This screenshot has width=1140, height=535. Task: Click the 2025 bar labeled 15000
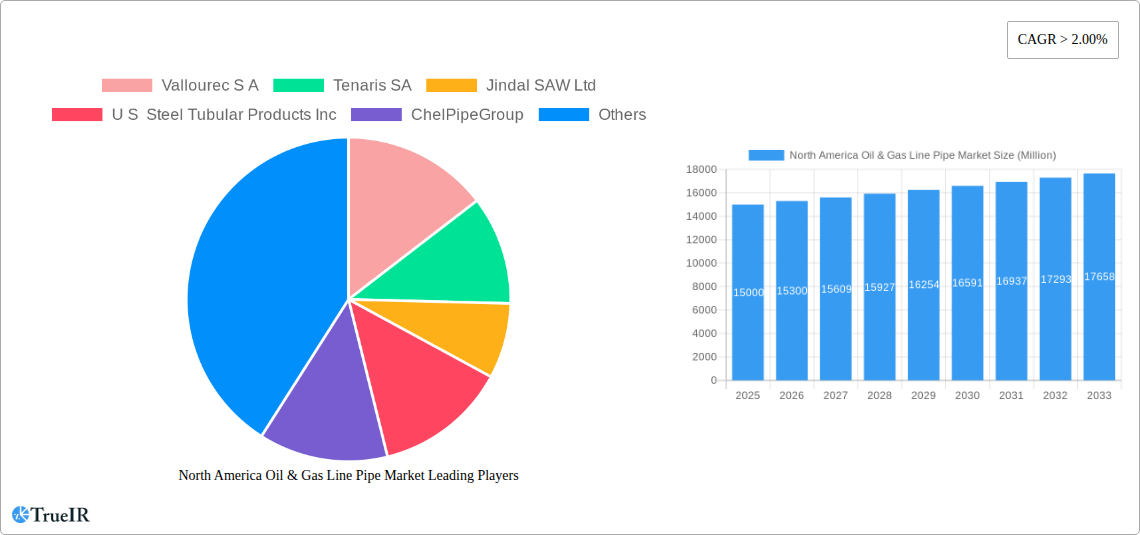748,292
